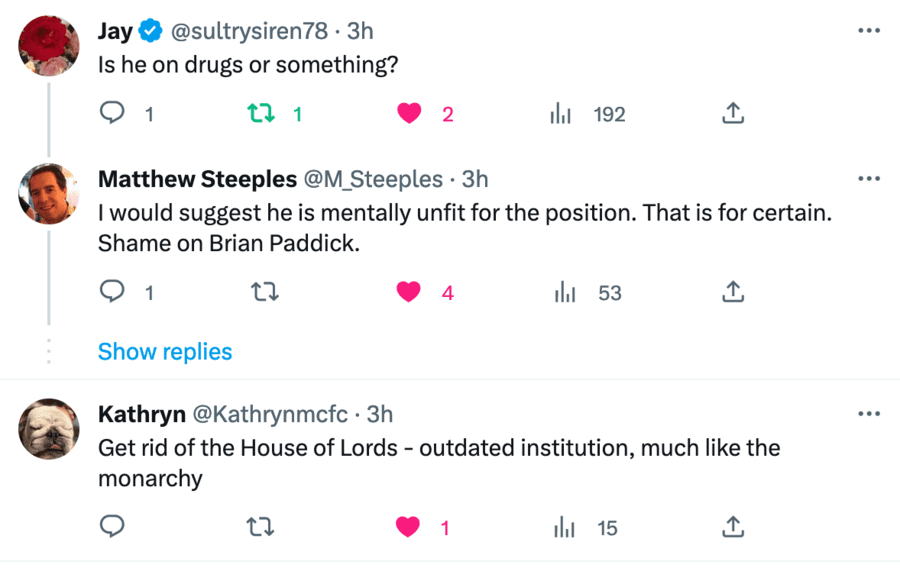Unlike Matthew Steeples' tweet
Viewport: 900px width, 568px height.
[409, 293]
